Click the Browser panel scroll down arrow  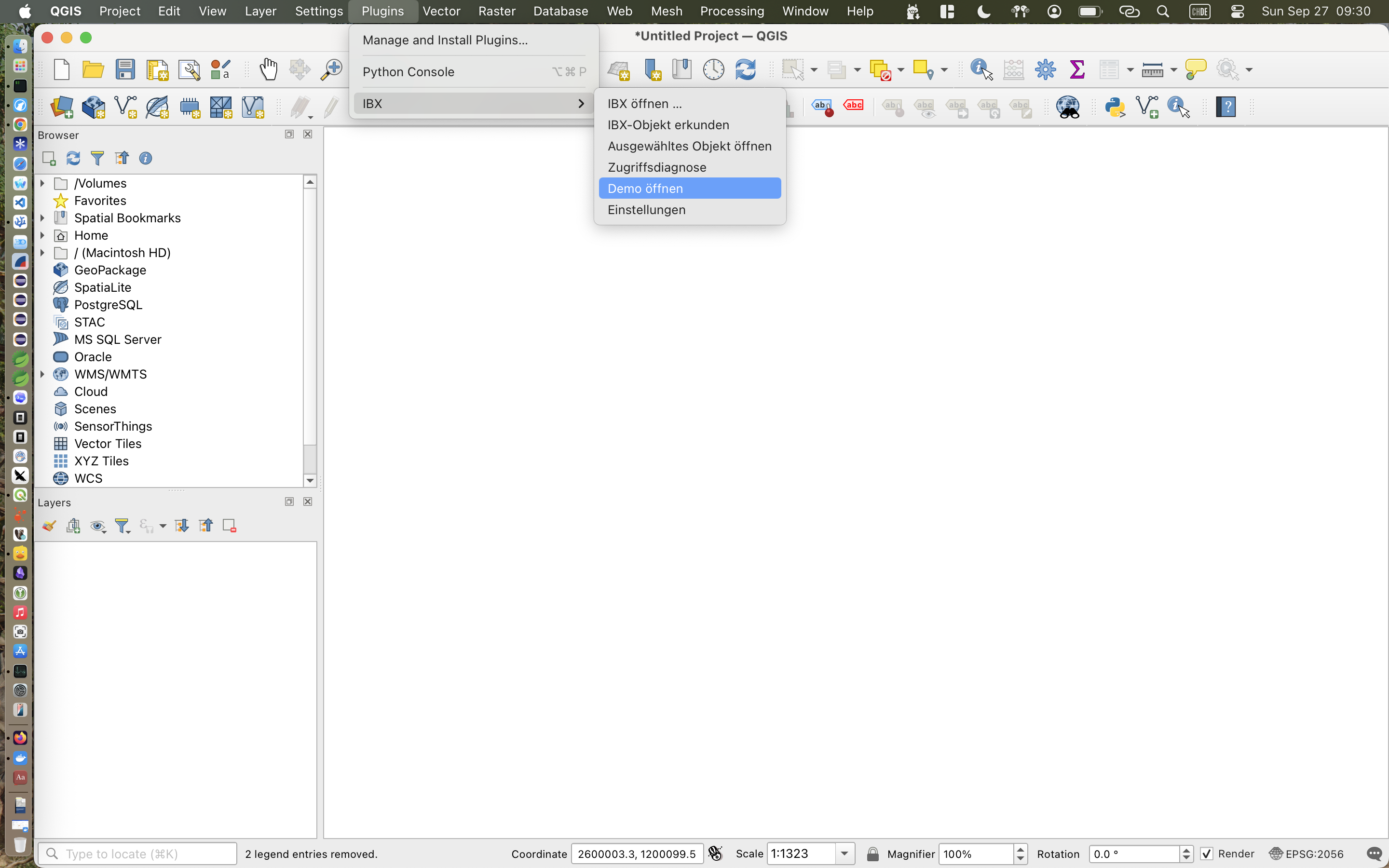coord(310,480)
